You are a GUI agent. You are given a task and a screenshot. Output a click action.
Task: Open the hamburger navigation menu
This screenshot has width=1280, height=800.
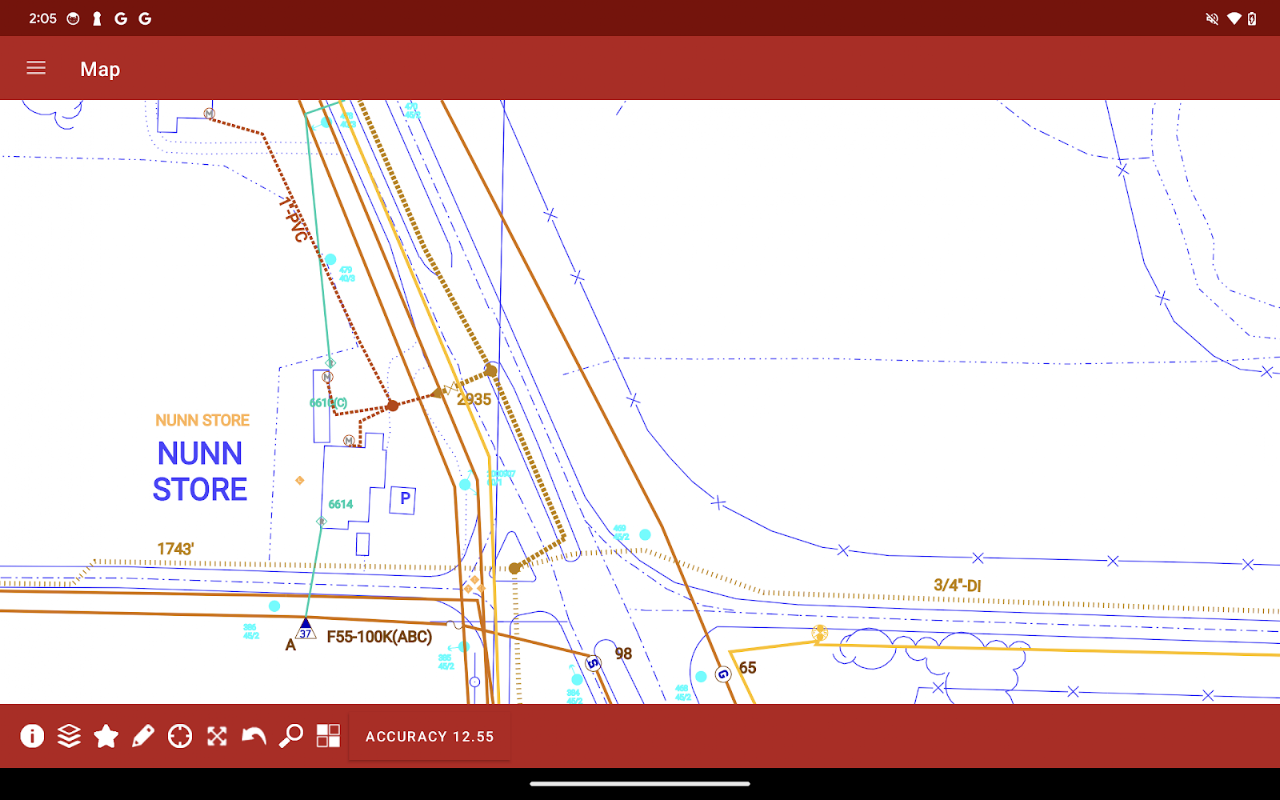point(36,68)
